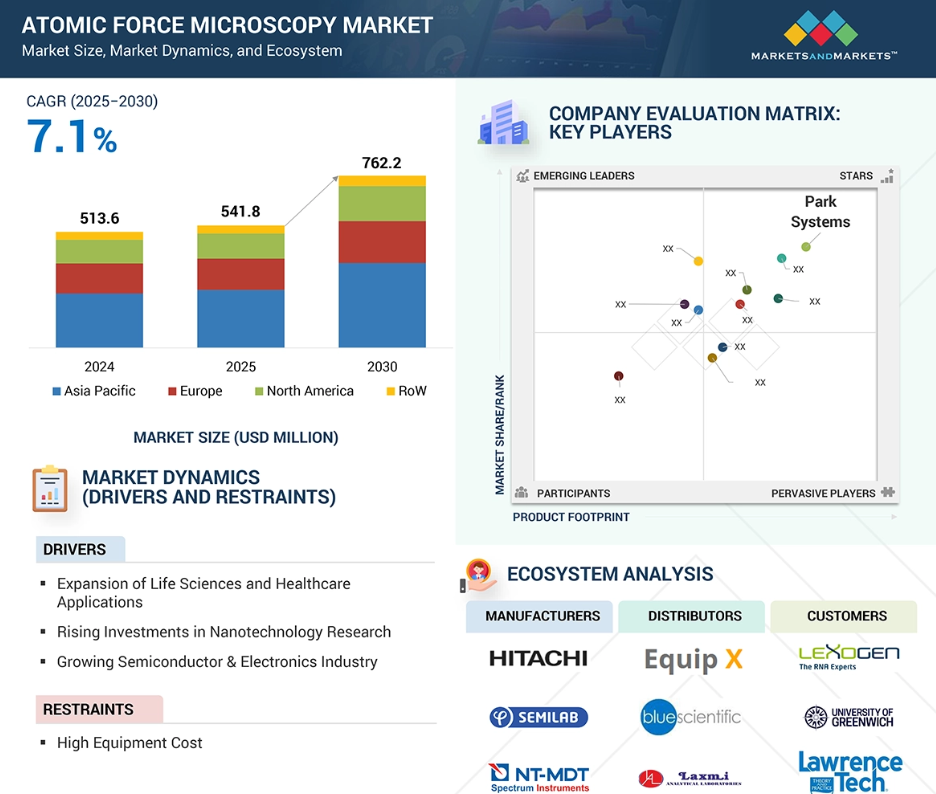The width and height of the screenshot is (936, 794).
Task: Click the "2024" axis label
Action: tap(99, 367)
